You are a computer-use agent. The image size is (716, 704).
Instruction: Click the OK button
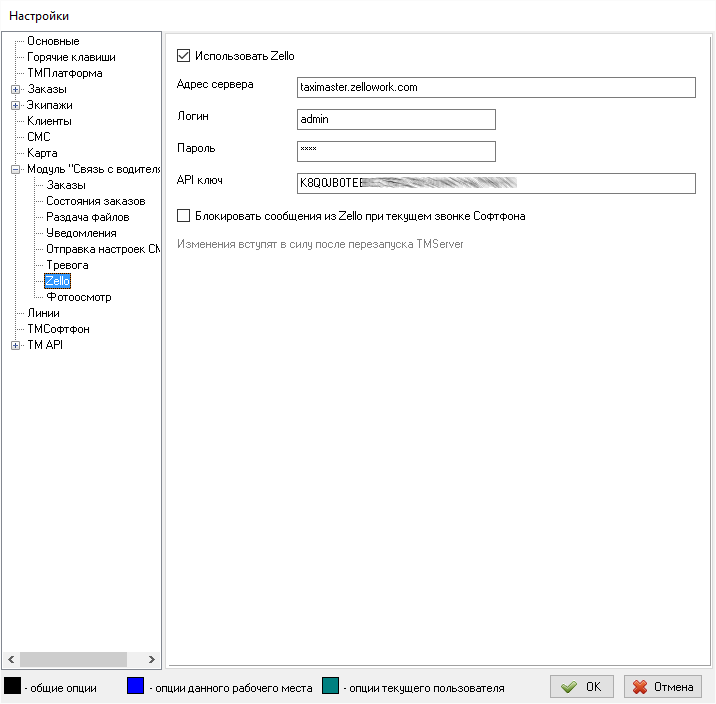pyautogui.click(x=582, y=687)
